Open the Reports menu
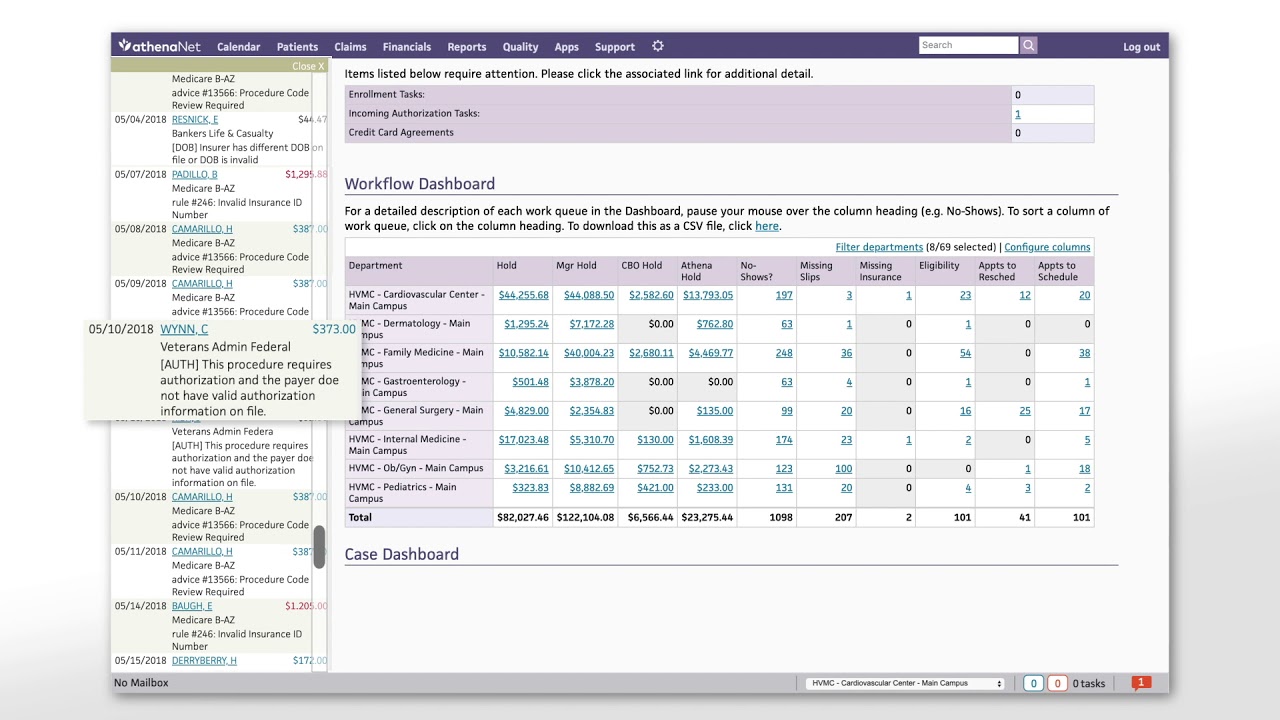This screenshot has width=1280, height=720. coord(467,47)
